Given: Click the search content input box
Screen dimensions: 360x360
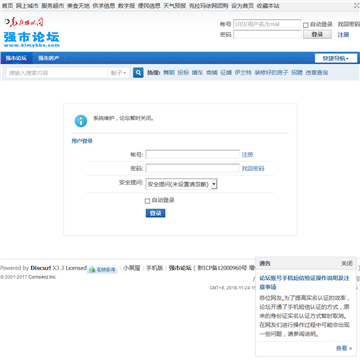Looking at the screenshot, I should click(x=57, y=73).
